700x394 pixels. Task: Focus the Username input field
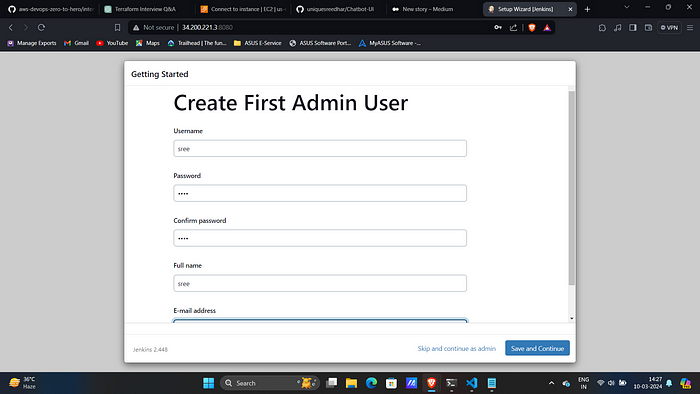tap(320, 149)
